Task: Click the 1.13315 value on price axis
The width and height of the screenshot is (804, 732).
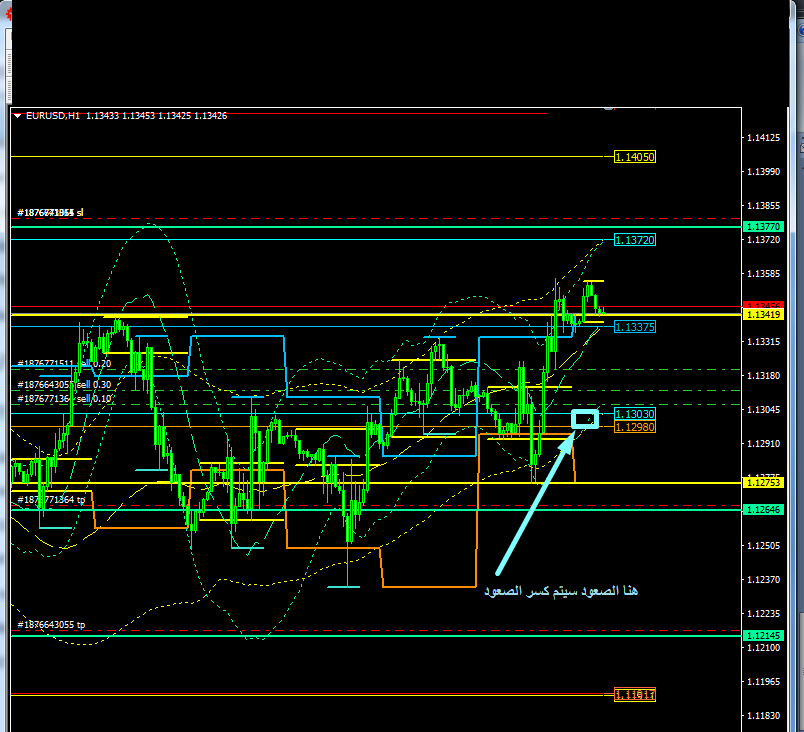Action: click(x=763, y=341)
